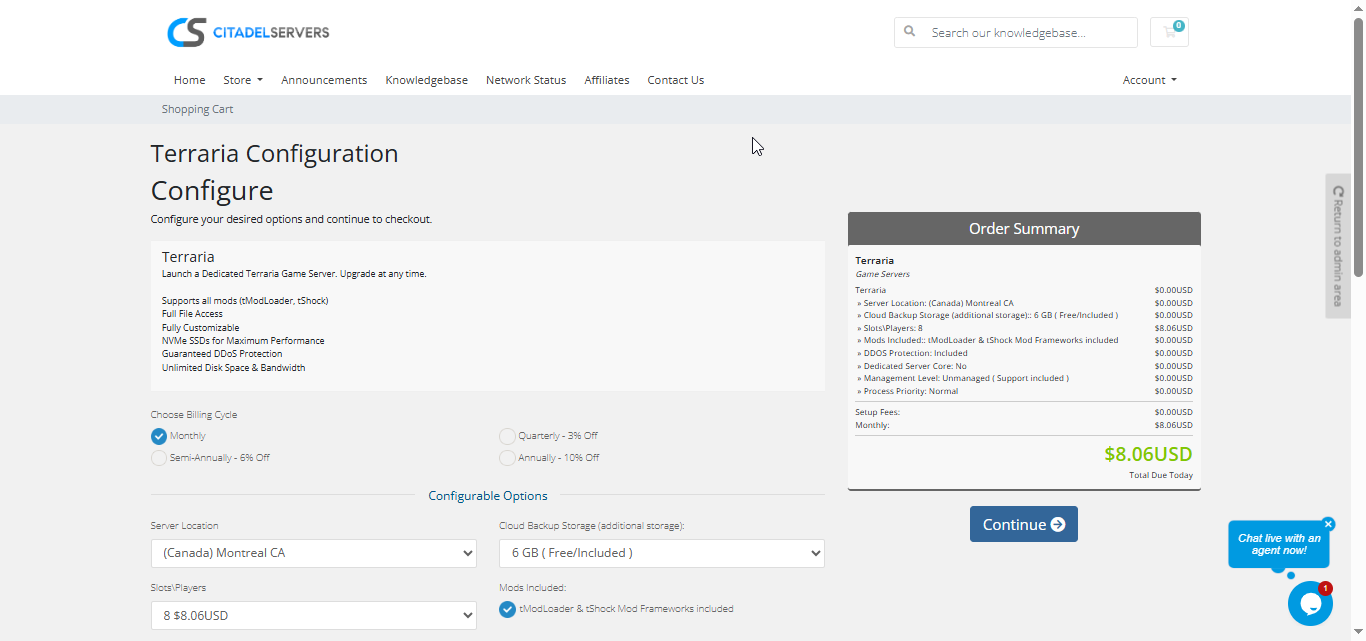1366x641 pixels.
Task: Choose Semi-Annually - 6% Off option
Action: pos(159,458)
